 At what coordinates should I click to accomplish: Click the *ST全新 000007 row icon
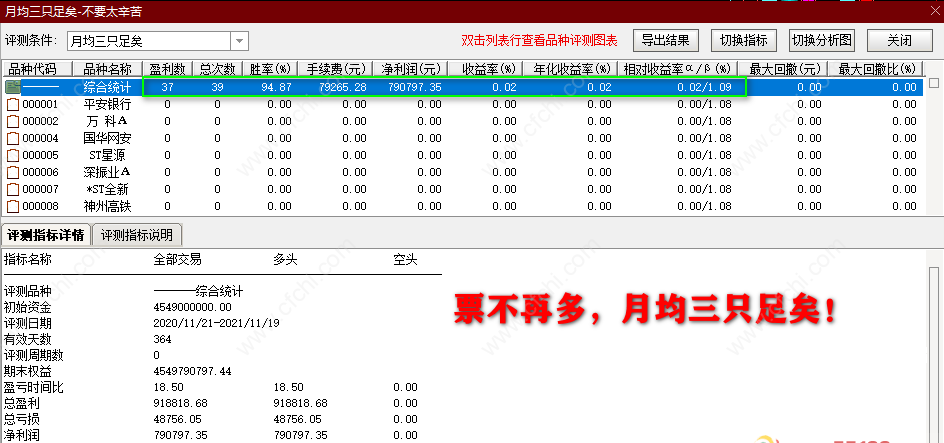pos(13,190)
